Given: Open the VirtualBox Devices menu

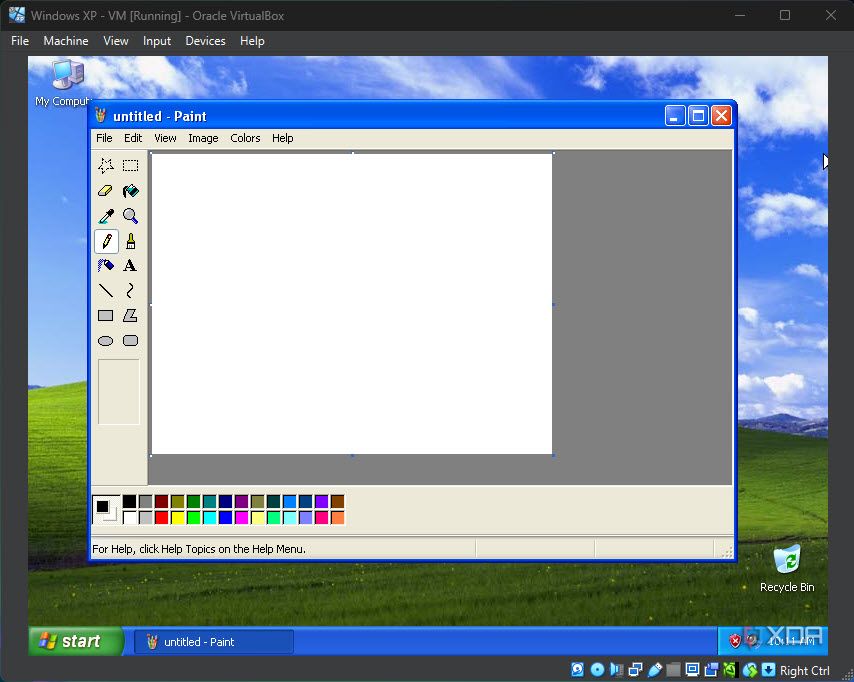Looking at the screenshot, I should point(205,41).
